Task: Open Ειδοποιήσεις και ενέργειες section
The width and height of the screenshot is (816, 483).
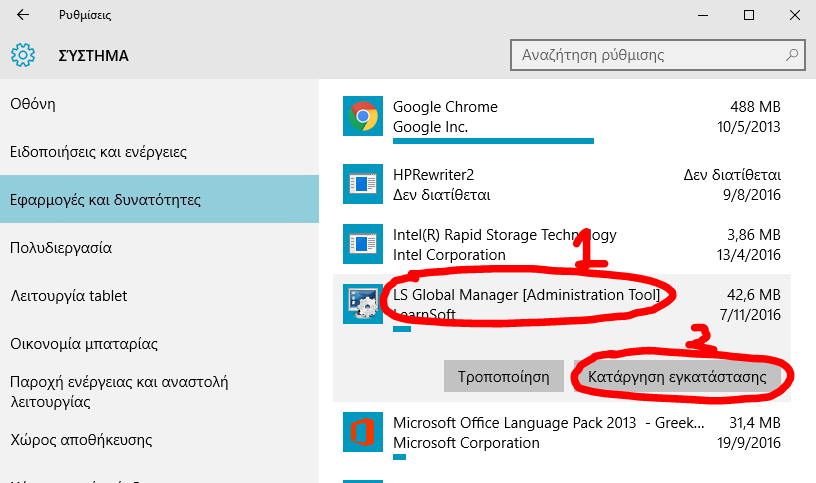Action: 98,152
